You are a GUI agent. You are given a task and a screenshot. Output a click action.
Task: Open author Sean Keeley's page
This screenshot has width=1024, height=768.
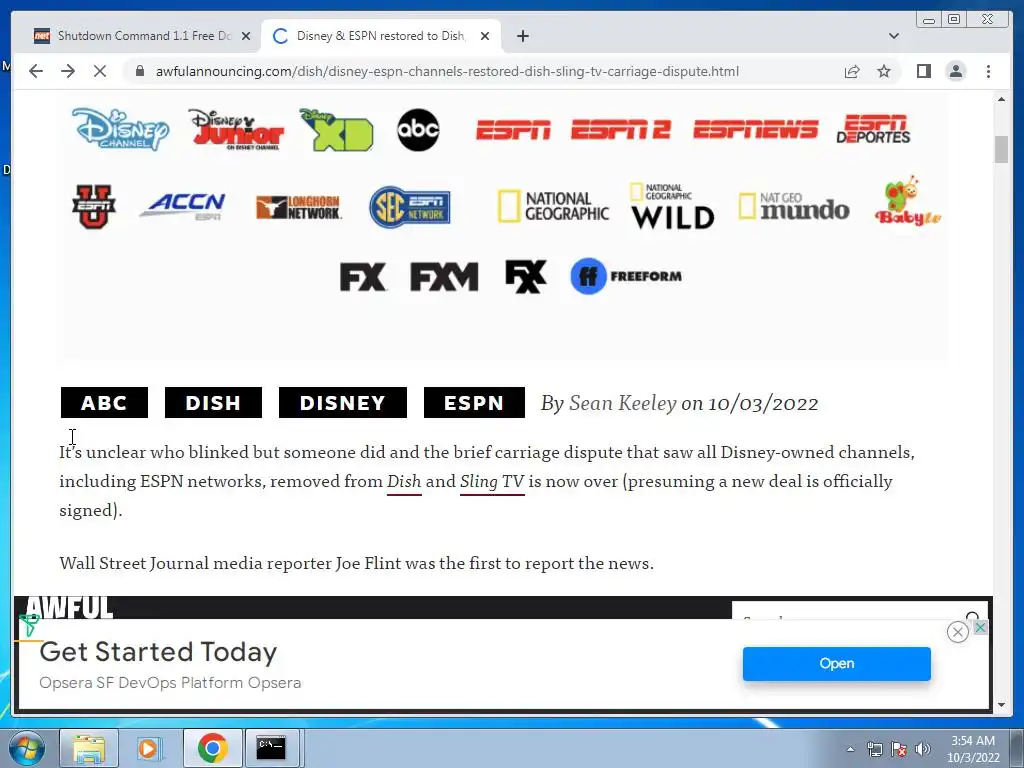(622, 403)
